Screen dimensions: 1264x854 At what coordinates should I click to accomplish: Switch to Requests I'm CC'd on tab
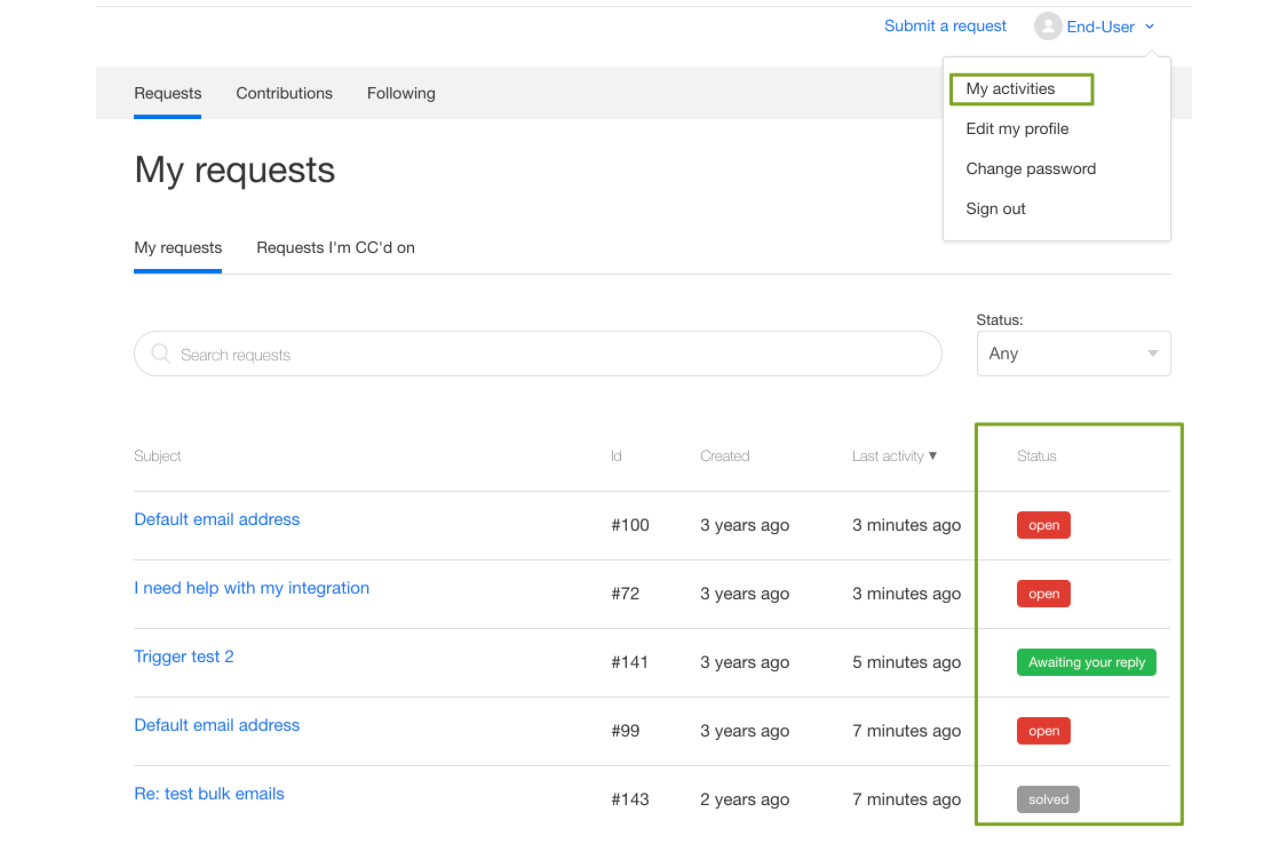coord(335,248)
